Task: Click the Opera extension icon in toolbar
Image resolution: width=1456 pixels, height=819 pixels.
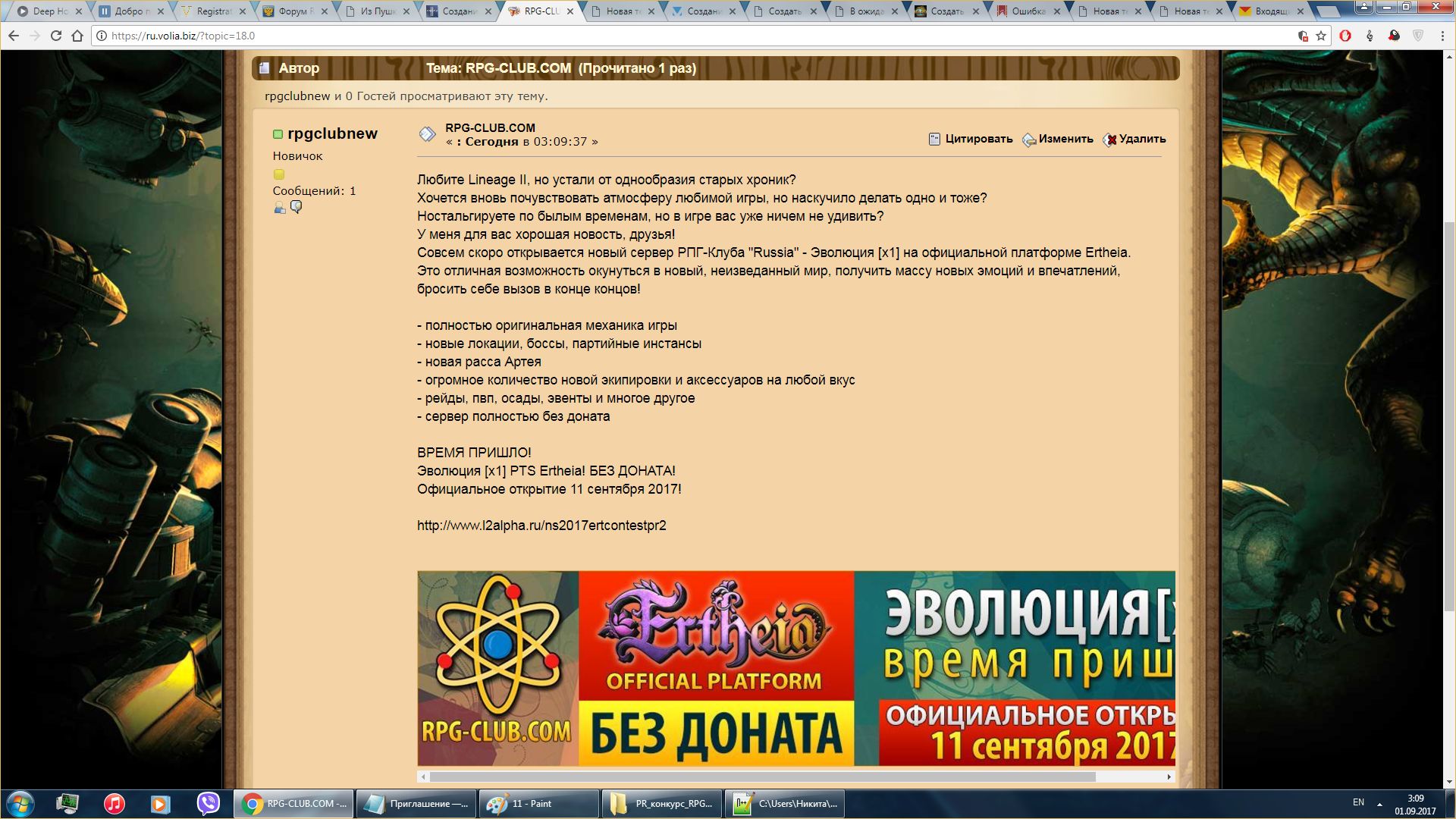Action: coord(1345,36)
